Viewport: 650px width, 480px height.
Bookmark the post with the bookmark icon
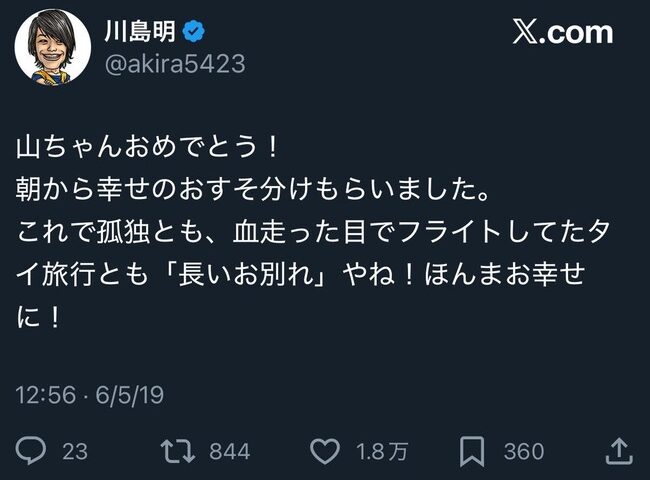coord(473,452)
